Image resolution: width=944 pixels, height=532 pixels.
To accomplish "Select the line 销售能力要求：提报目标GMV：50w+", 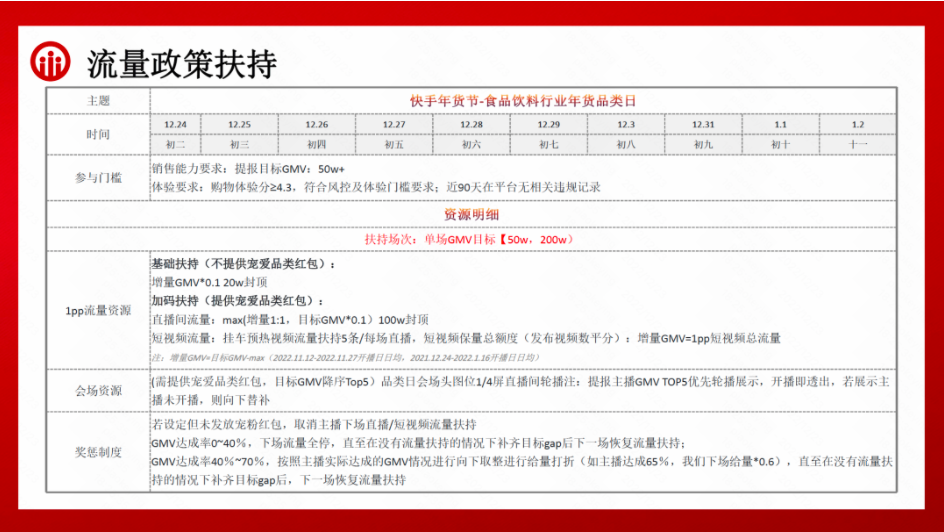I will tap(248, 169).
